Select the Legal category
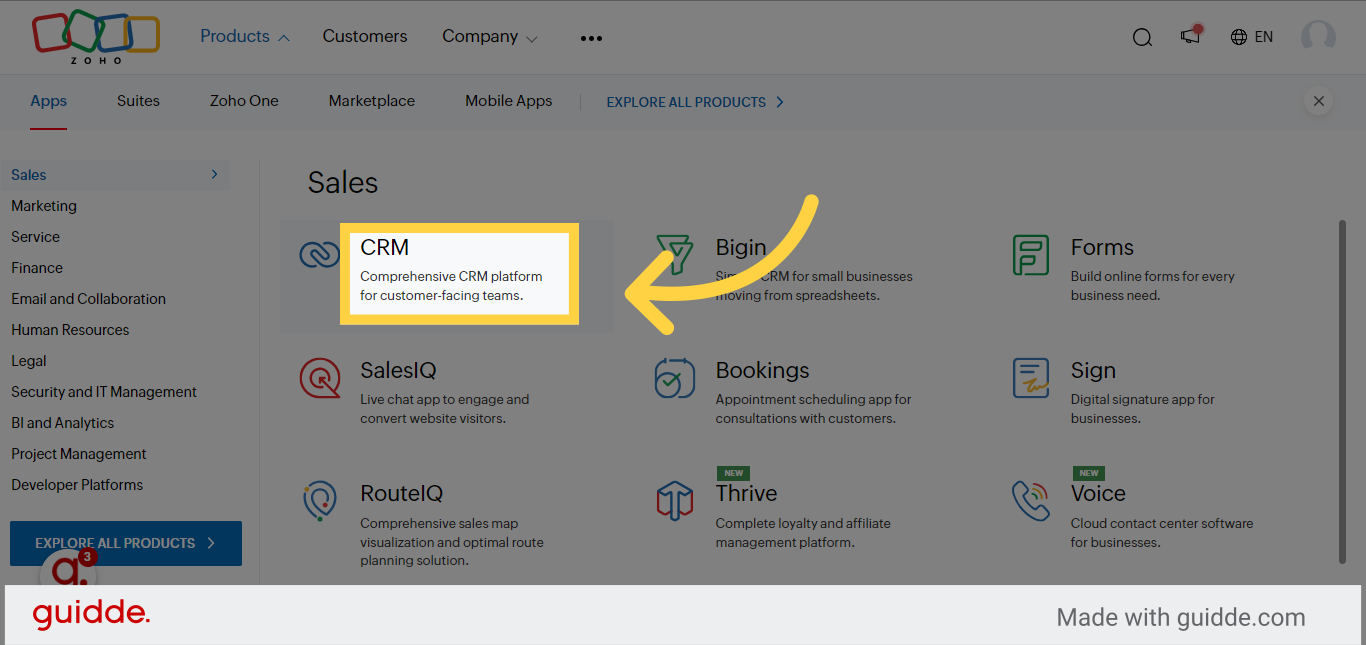The image size is (1366, 645). (x=29, y=360)
